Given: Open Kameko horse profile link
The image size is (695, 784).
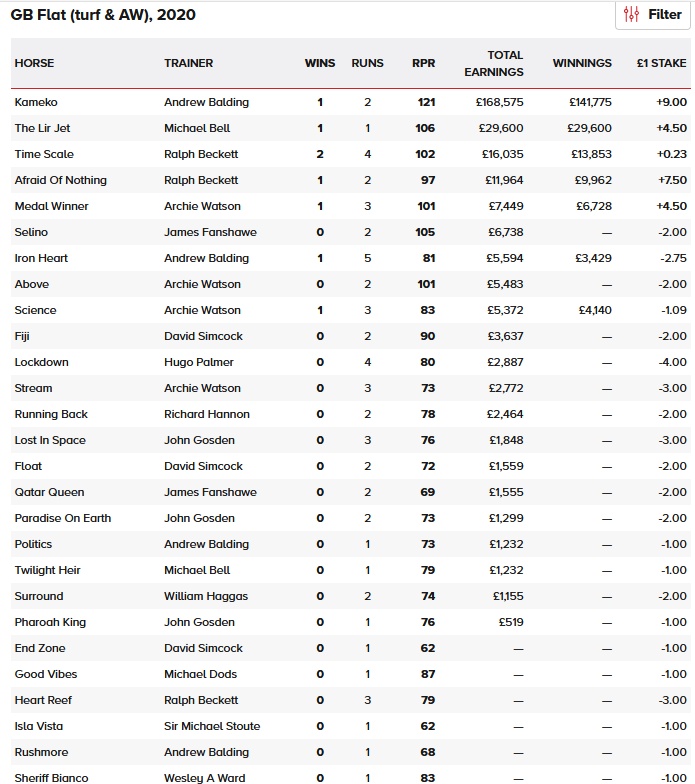Looking at the screenshot, I should point(37,102).
